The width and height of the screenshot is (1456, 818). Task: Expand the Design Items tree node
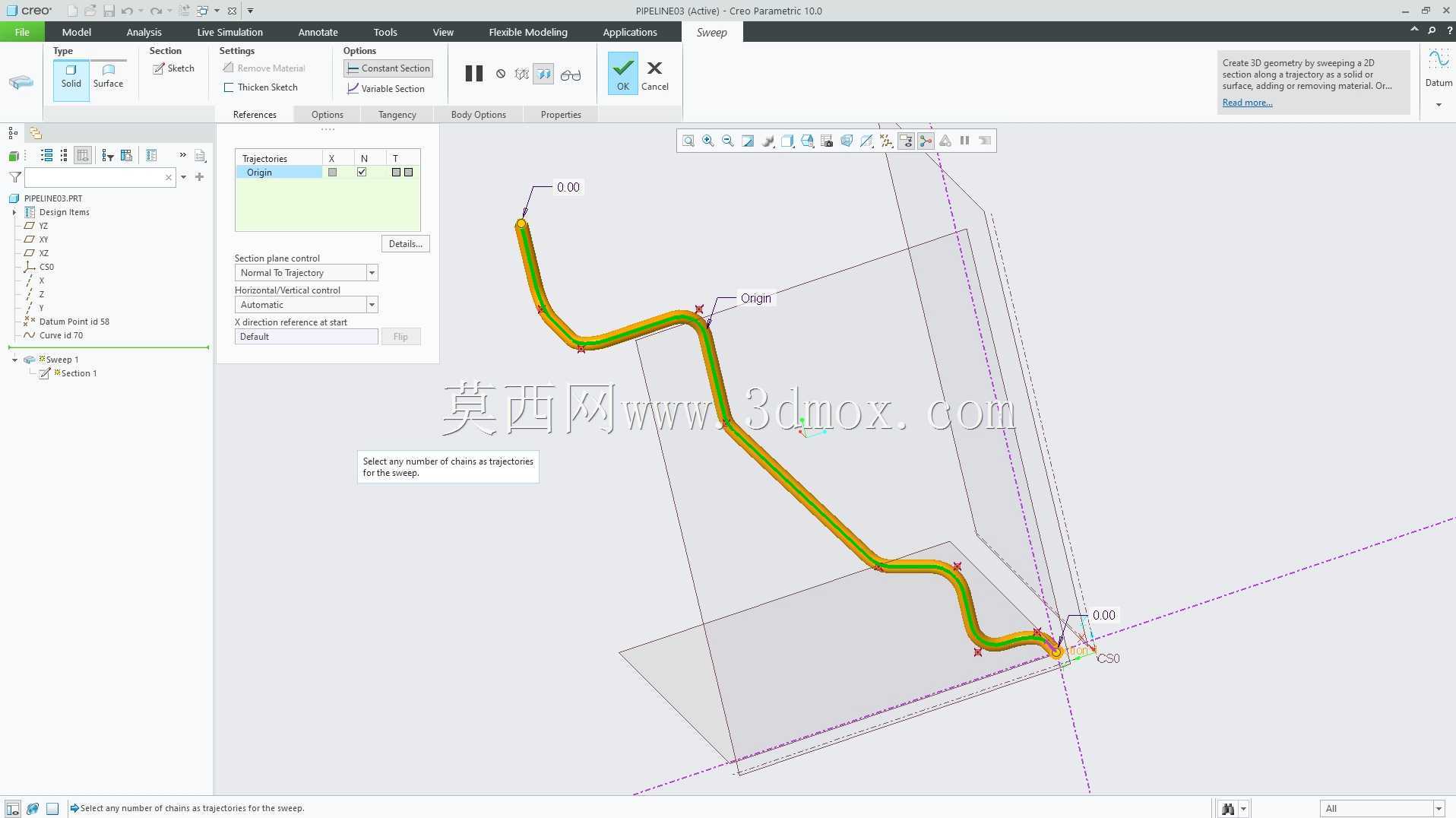[x=14, y=212]
